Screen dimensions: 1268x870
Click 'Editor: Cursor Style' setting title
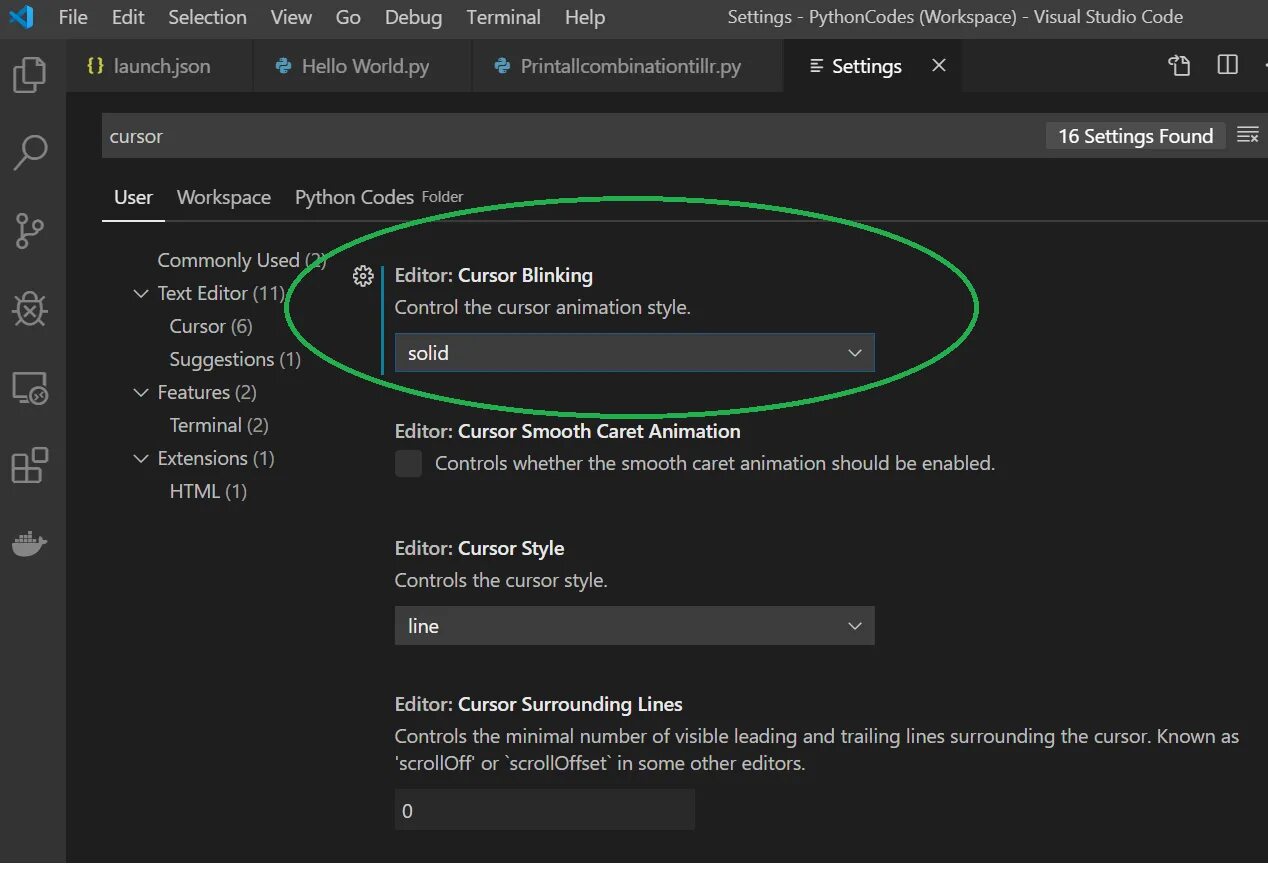click(x=480, y=548)
